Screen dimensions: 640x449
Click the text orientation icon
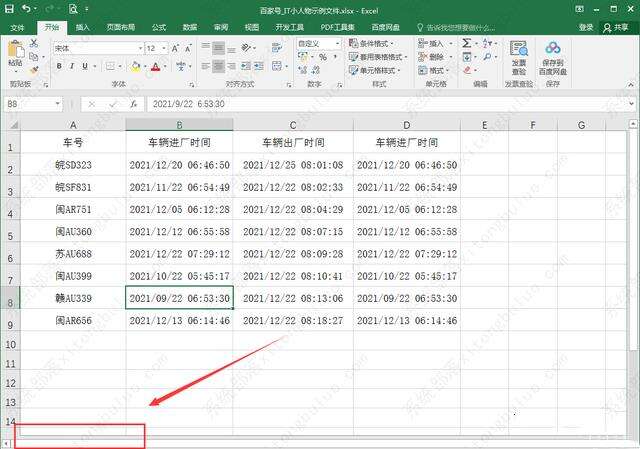coord(246,48)
